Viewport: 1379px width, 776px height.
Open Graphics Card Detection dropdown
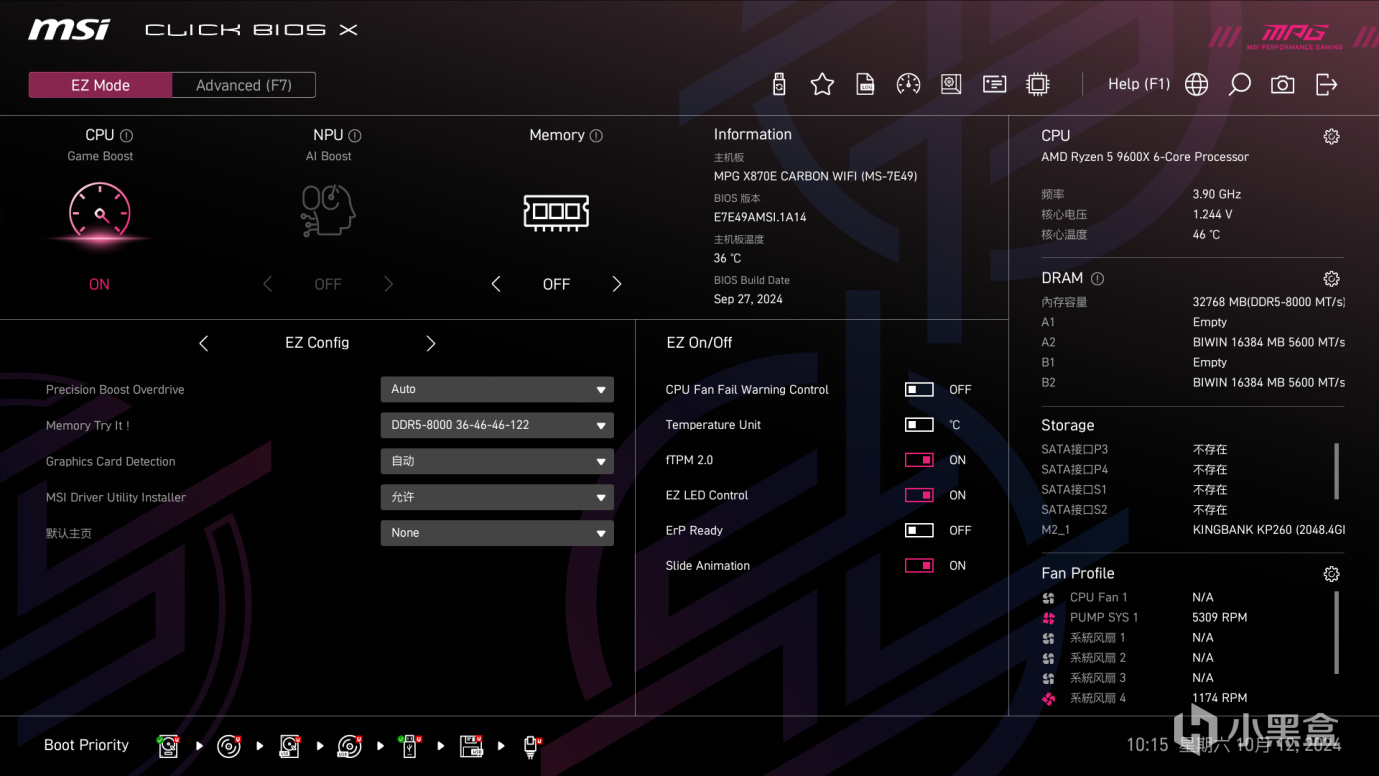(497, 461)
